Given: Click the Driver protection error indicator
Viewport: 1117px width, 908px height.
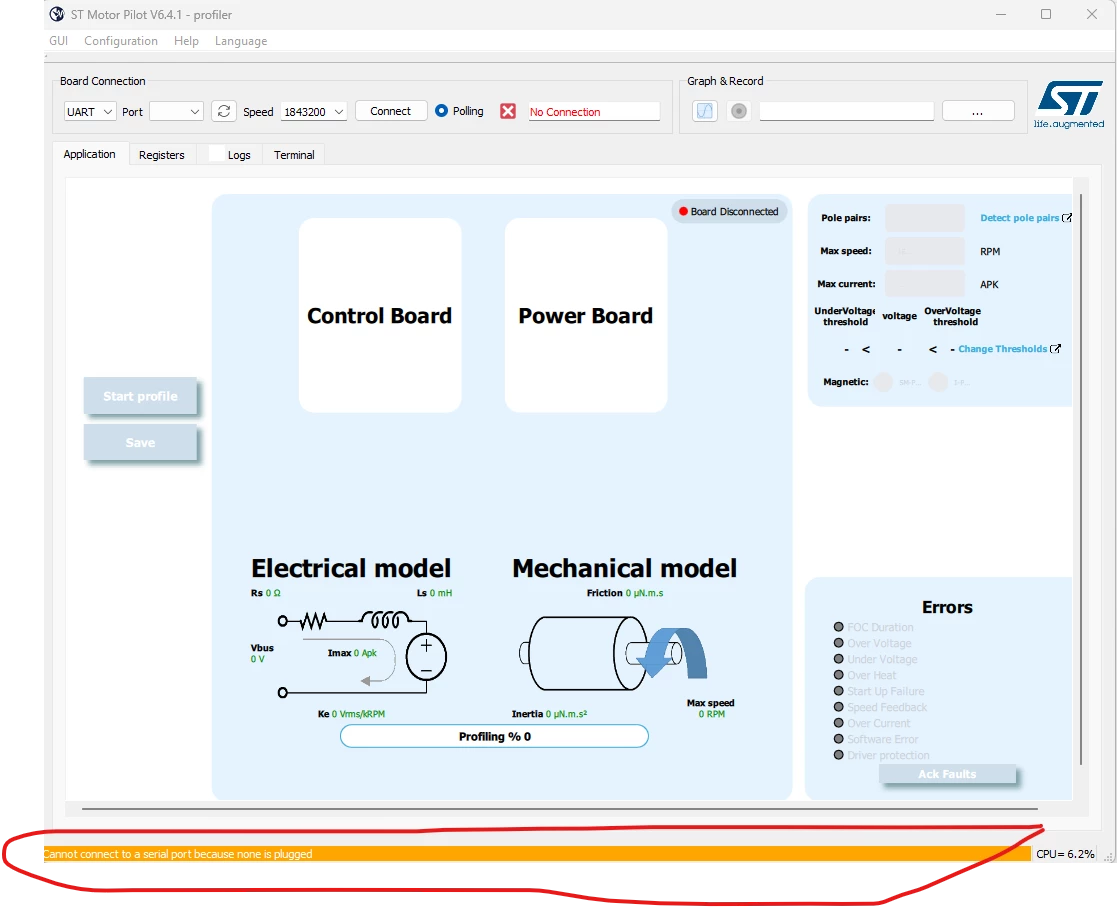Looking at the screenshot, I should 838,755.
